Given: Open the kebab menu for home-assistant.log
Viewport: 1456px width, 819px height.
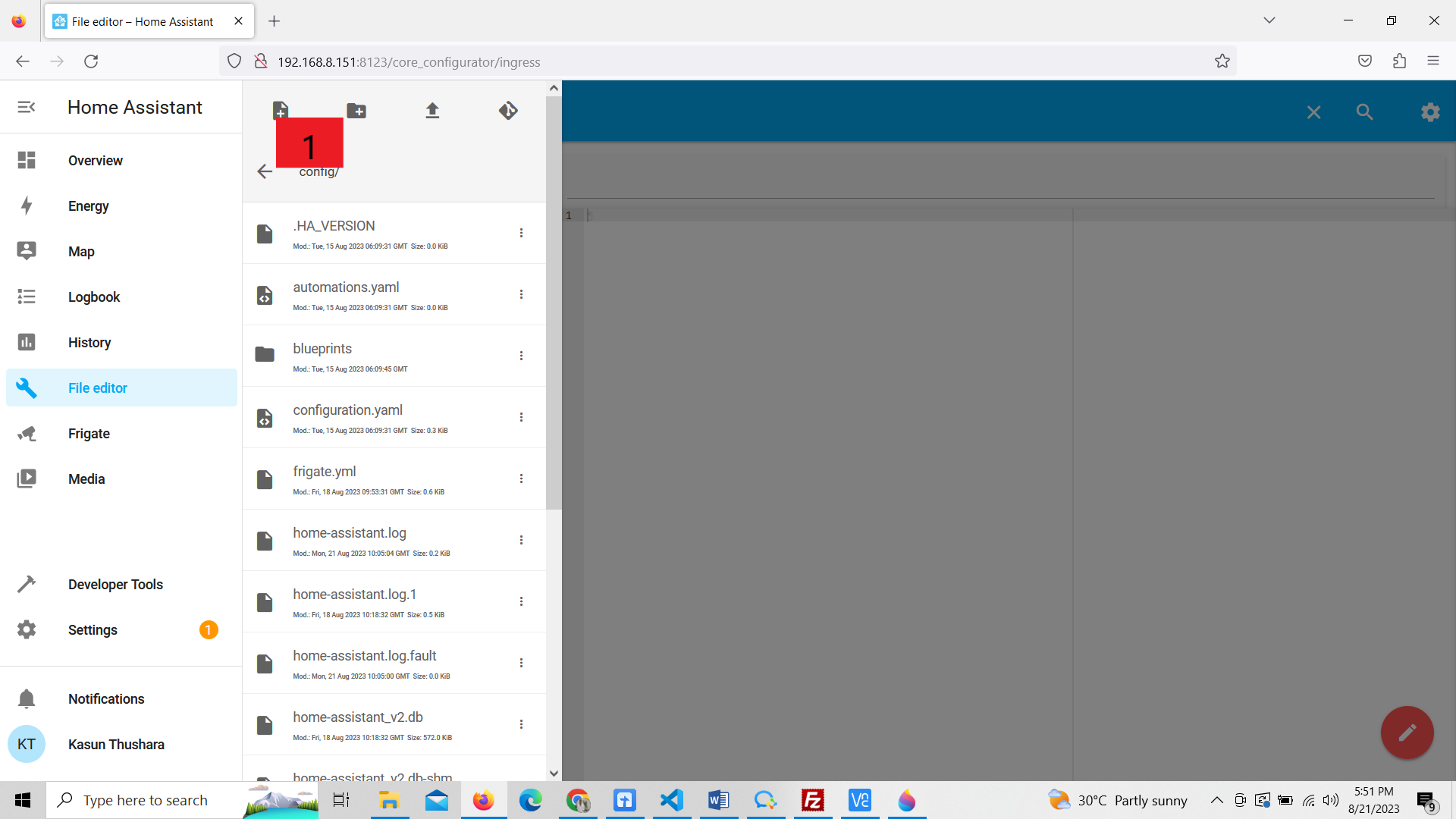Looking at the screenshot, I should click(521, 540).
